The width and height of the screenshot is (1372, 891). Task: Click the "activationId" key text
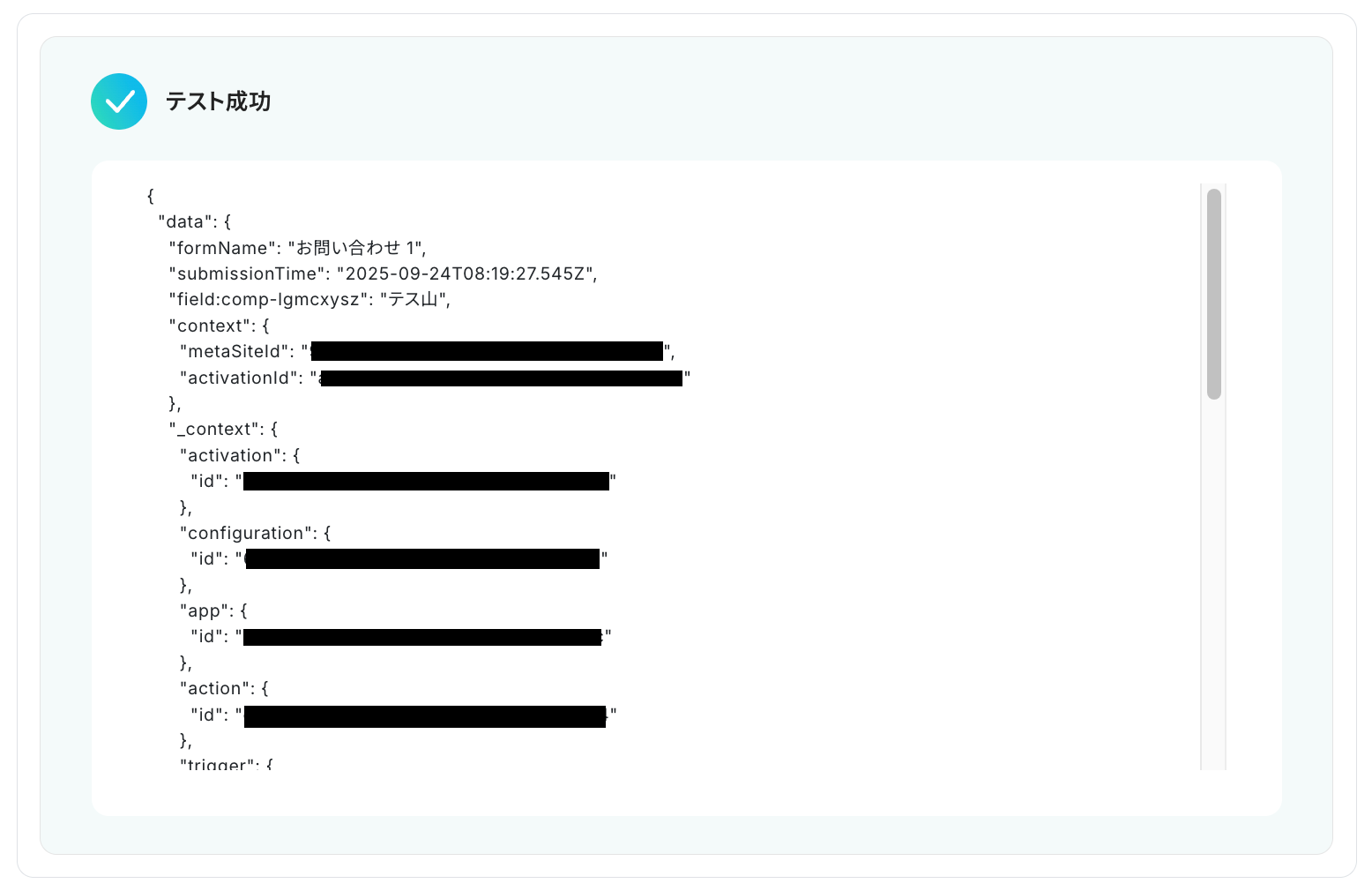241,378
